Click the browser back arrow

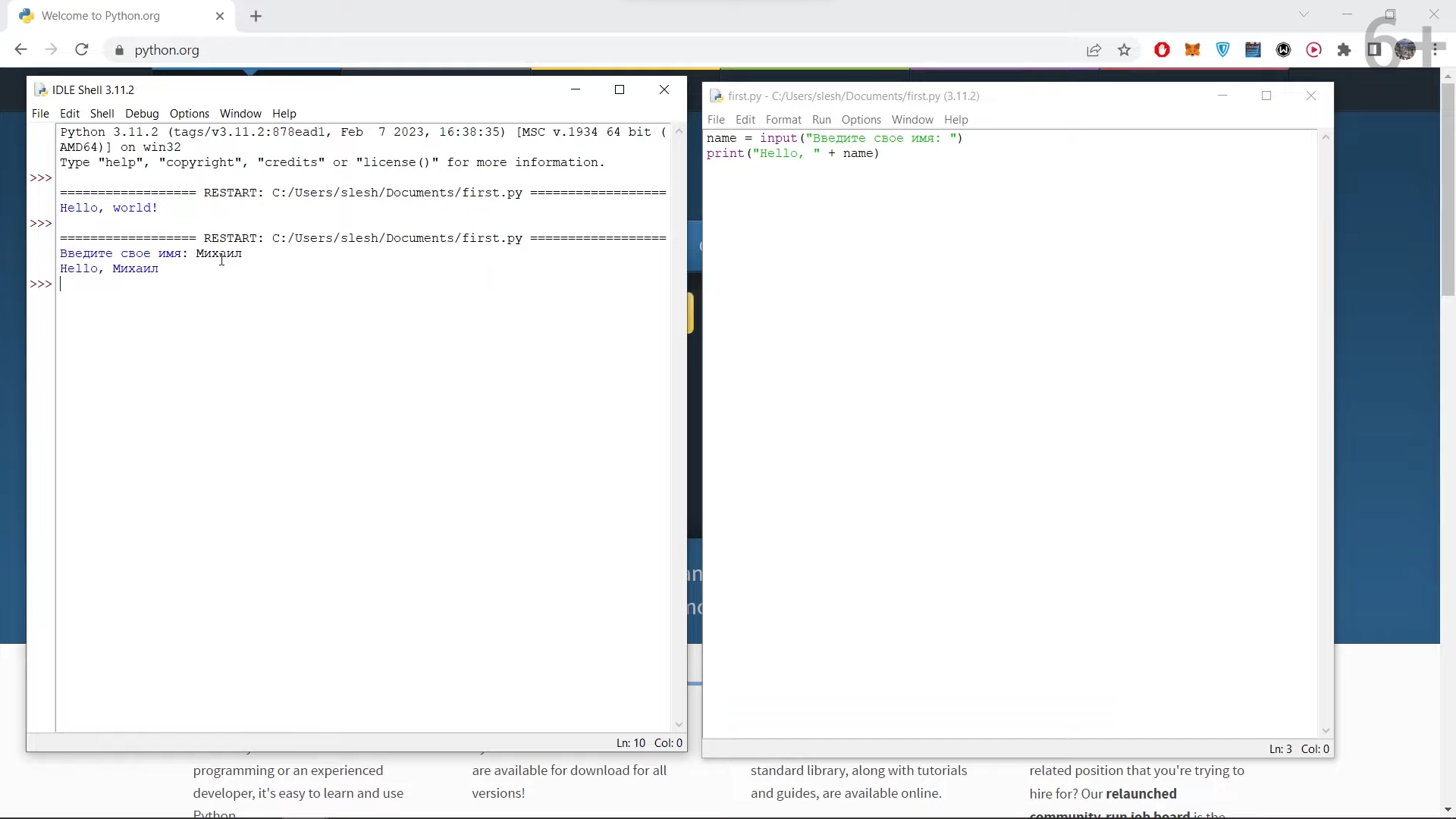20,50
